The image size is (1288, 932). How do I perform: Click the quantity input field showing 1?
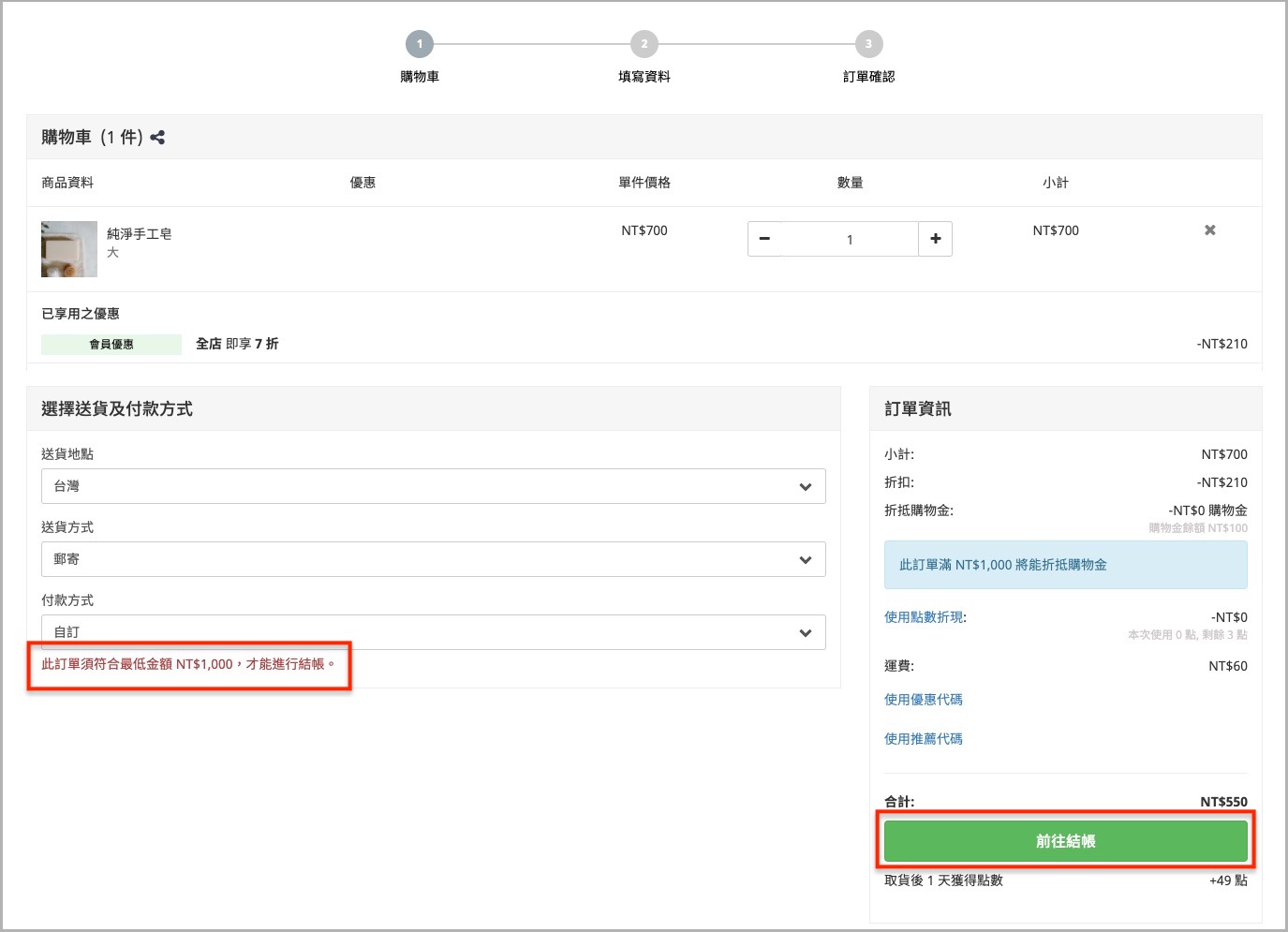click(850, 239)
